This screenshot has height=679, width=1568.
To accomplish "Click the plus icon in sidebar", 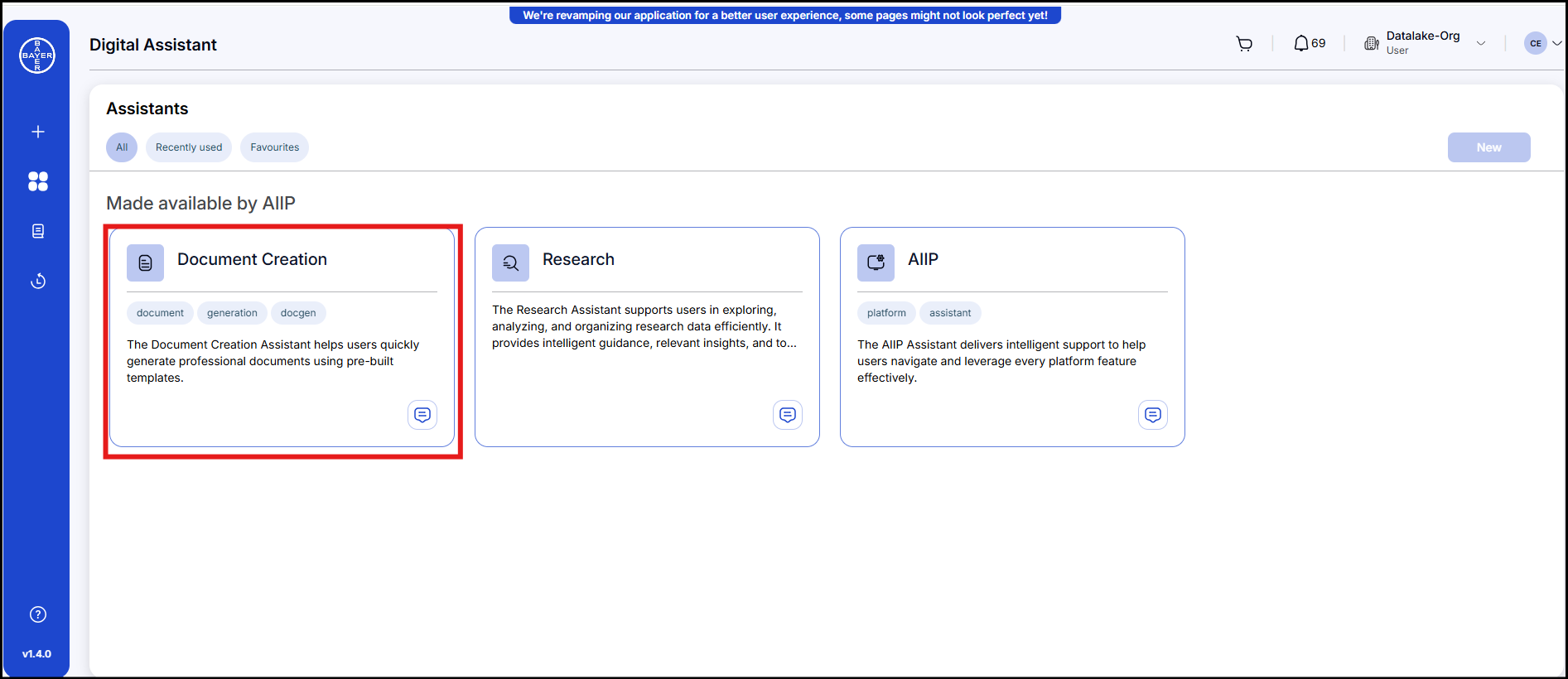I will click(x=38, y=132).
